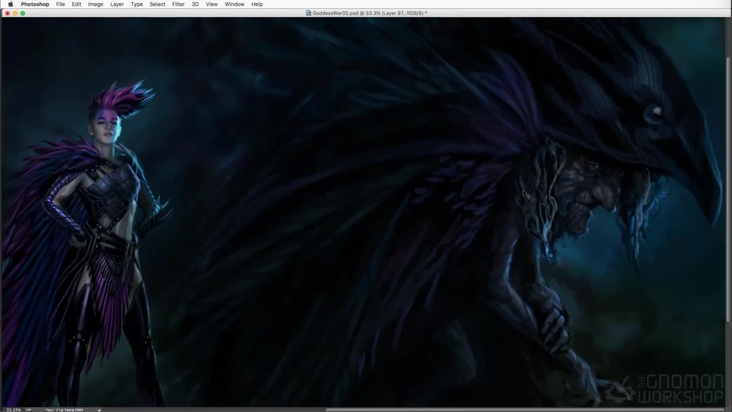Open the Image menu
Screen dimensions: 732x412
(96, 4)
